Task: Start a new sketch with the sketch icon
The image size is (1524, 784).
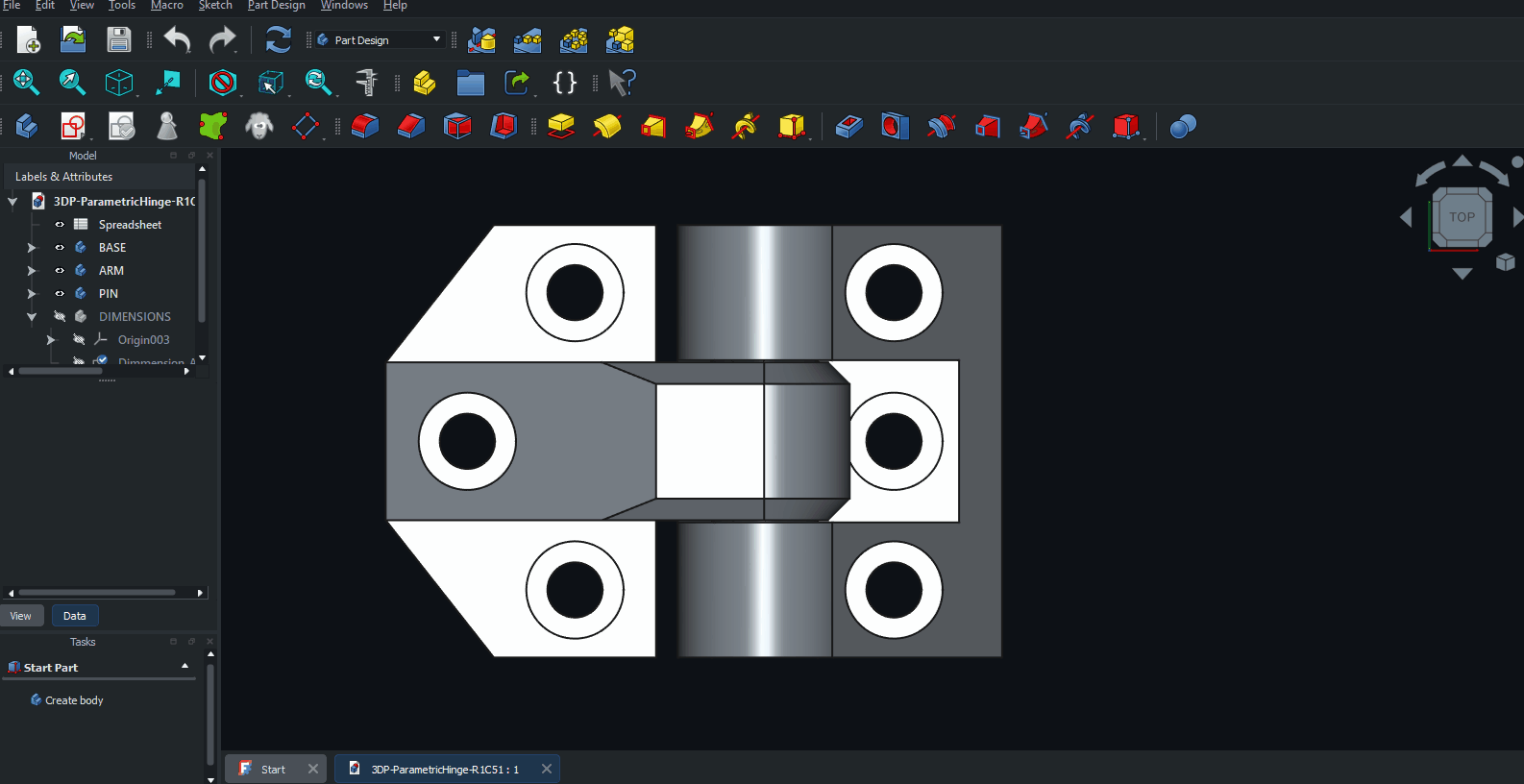Action: (x=73, y=126)
